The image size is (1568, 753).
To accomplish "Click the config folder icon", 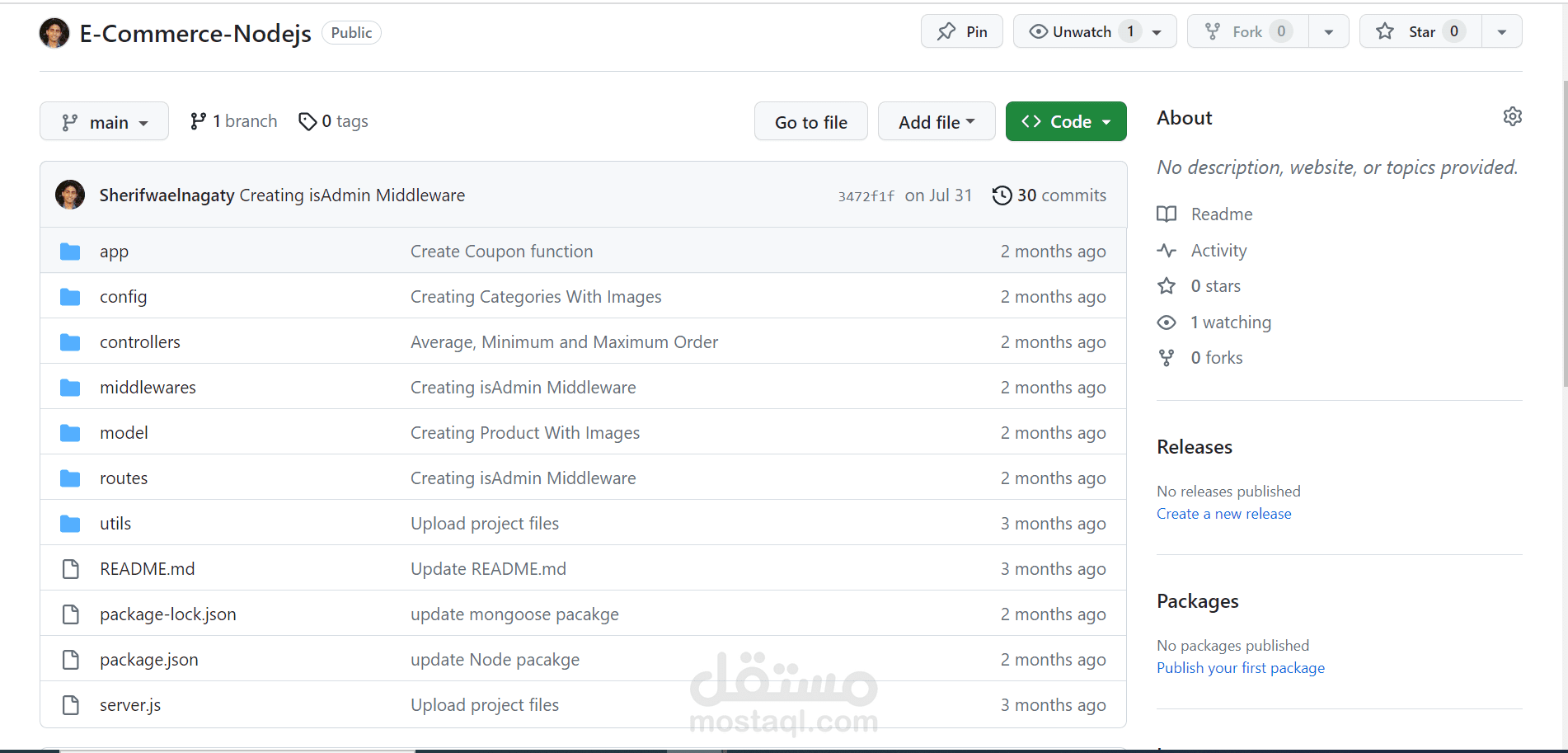I will tap(70, 297).
